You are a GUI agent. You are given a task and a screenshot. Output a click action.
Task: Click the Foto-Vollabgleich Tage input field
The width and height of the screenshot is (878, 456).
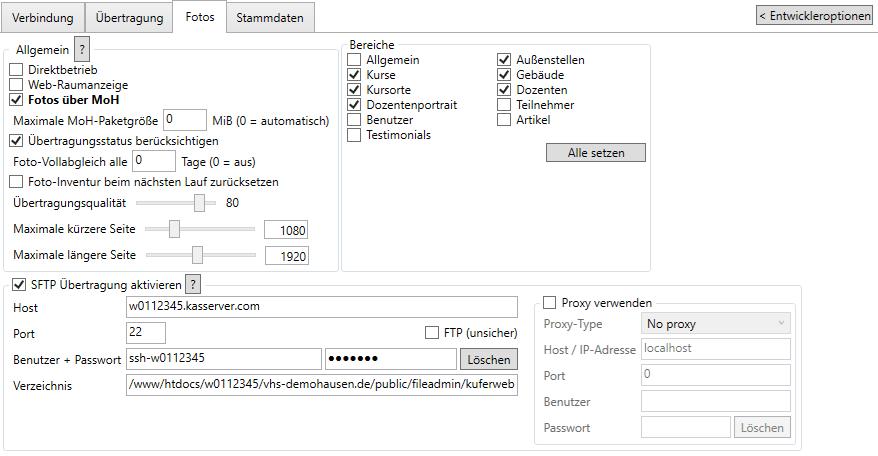pos(154,161)
